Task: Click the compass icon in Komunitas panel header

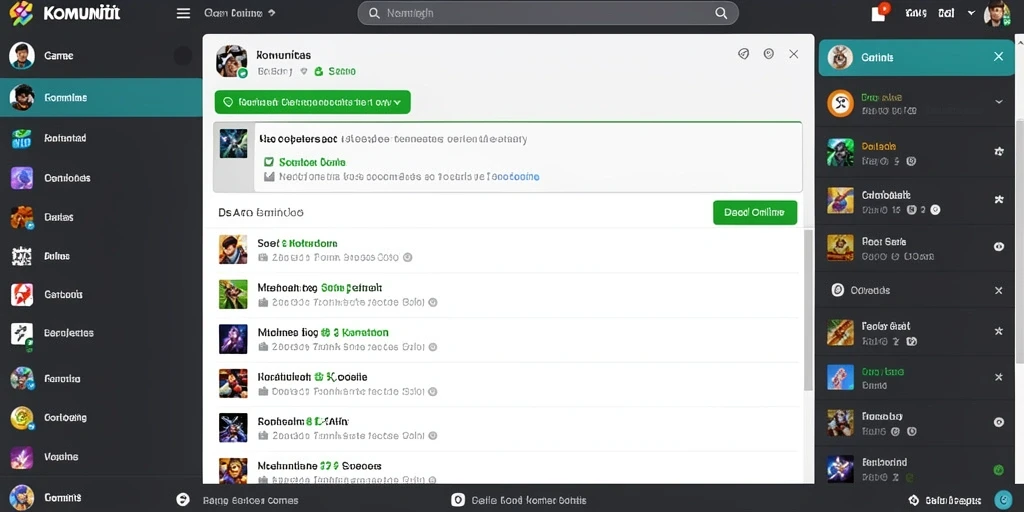Action: coord(743,54)
